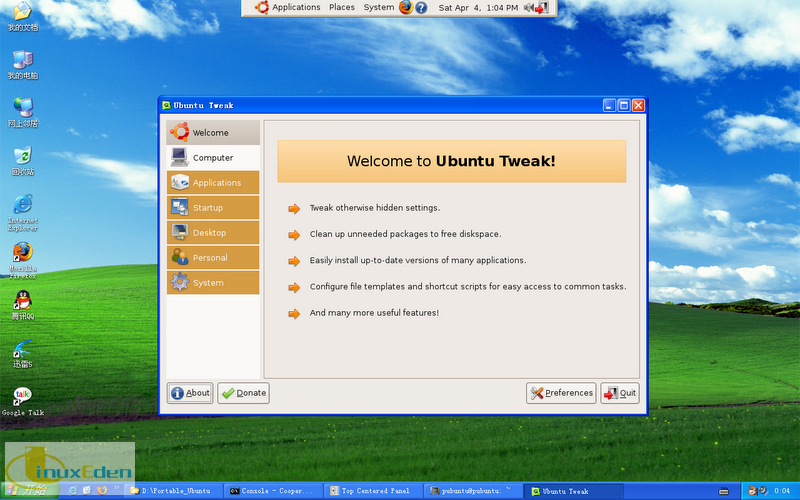This screenshot has width=800, height=500.
Task: Select the Welcome item in sidebar
Action: pos(213,133)
